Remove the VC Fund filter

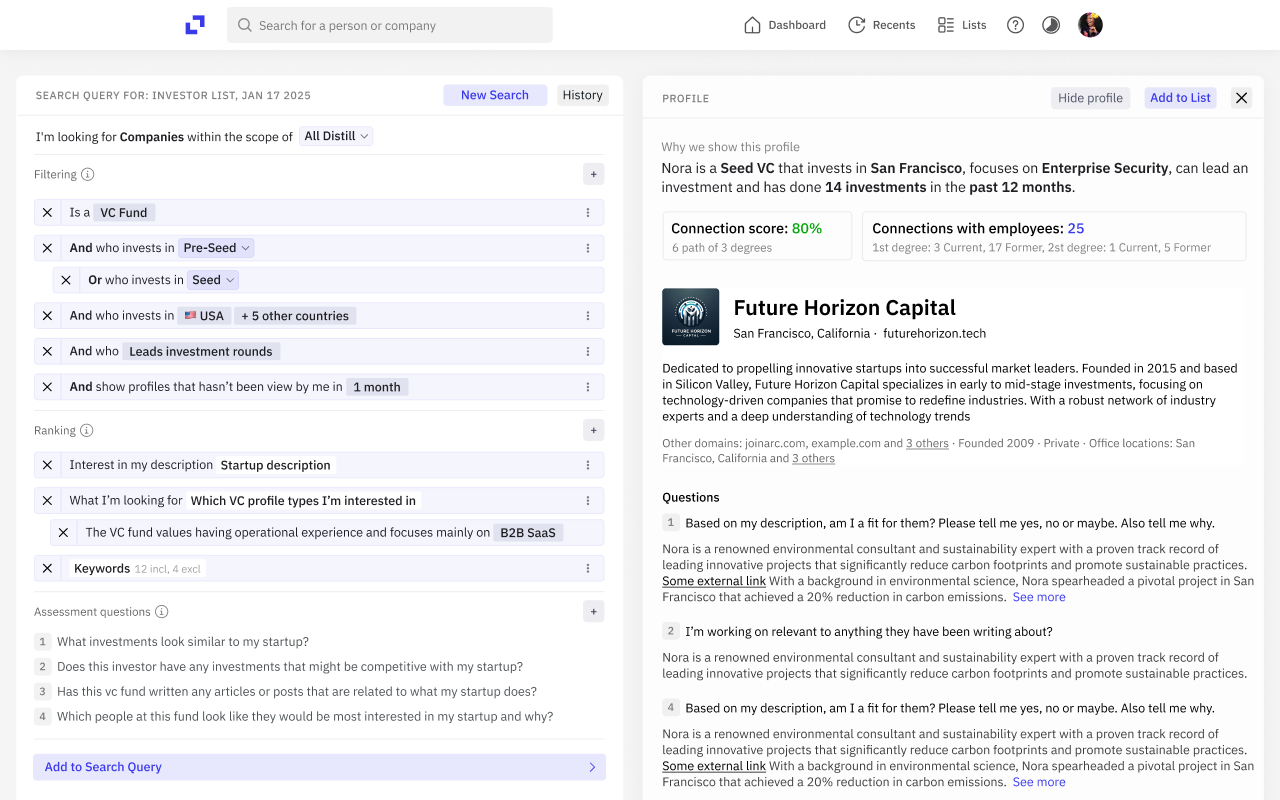pyautogui.click(x=47, y=212)
